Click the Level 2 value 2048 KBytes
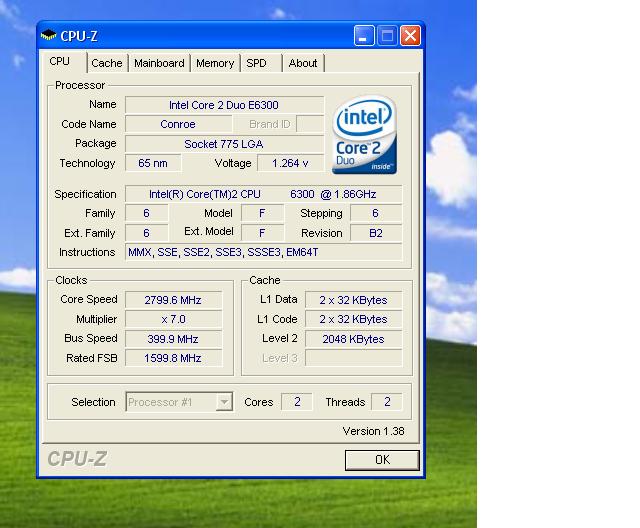Screen dimensions: 640x528 [x=353, y=339]
